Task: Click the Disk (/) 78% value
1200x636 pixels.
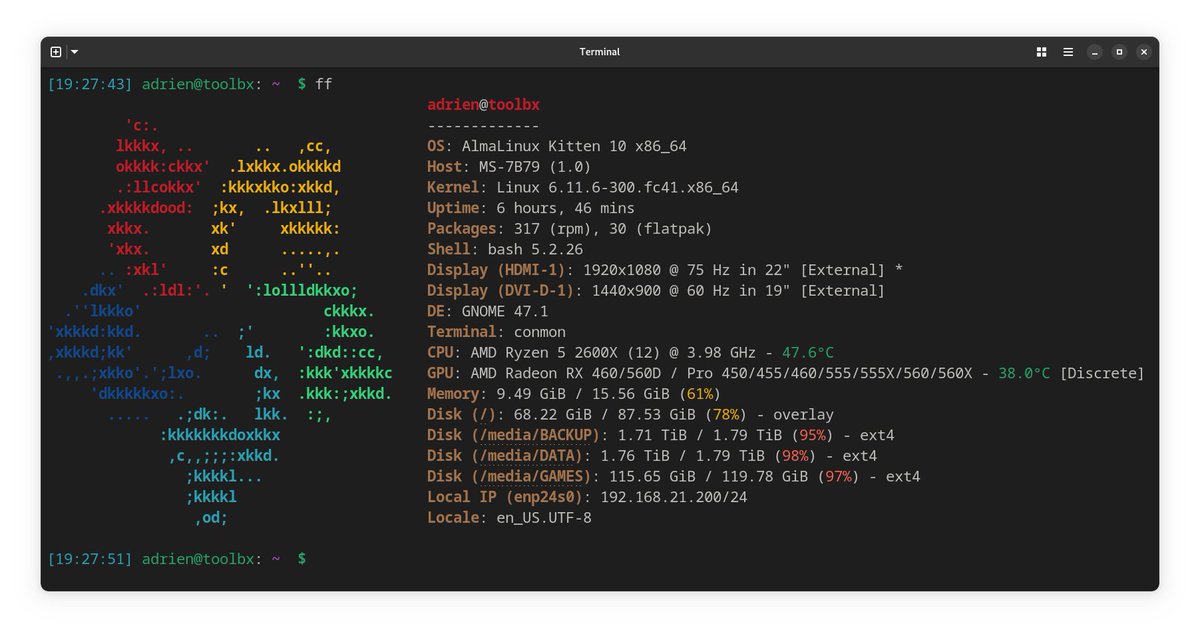Action: pyautogui.click(x=726, y=415)
